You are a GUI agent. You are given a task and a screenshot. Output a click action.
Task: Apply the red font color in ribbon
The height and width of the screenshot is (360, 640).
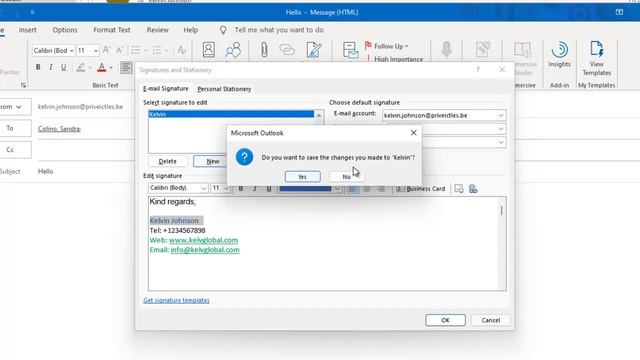coord(102,67)
